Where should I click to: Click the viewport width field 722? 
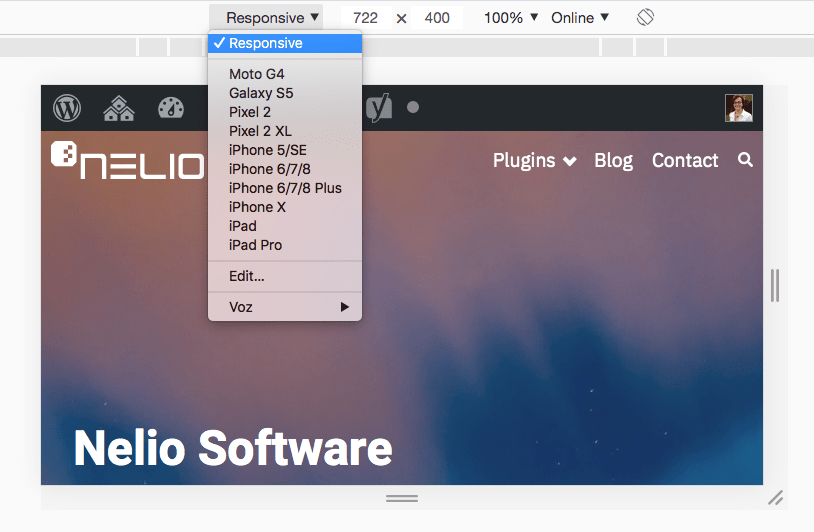(x=365, y=18)
